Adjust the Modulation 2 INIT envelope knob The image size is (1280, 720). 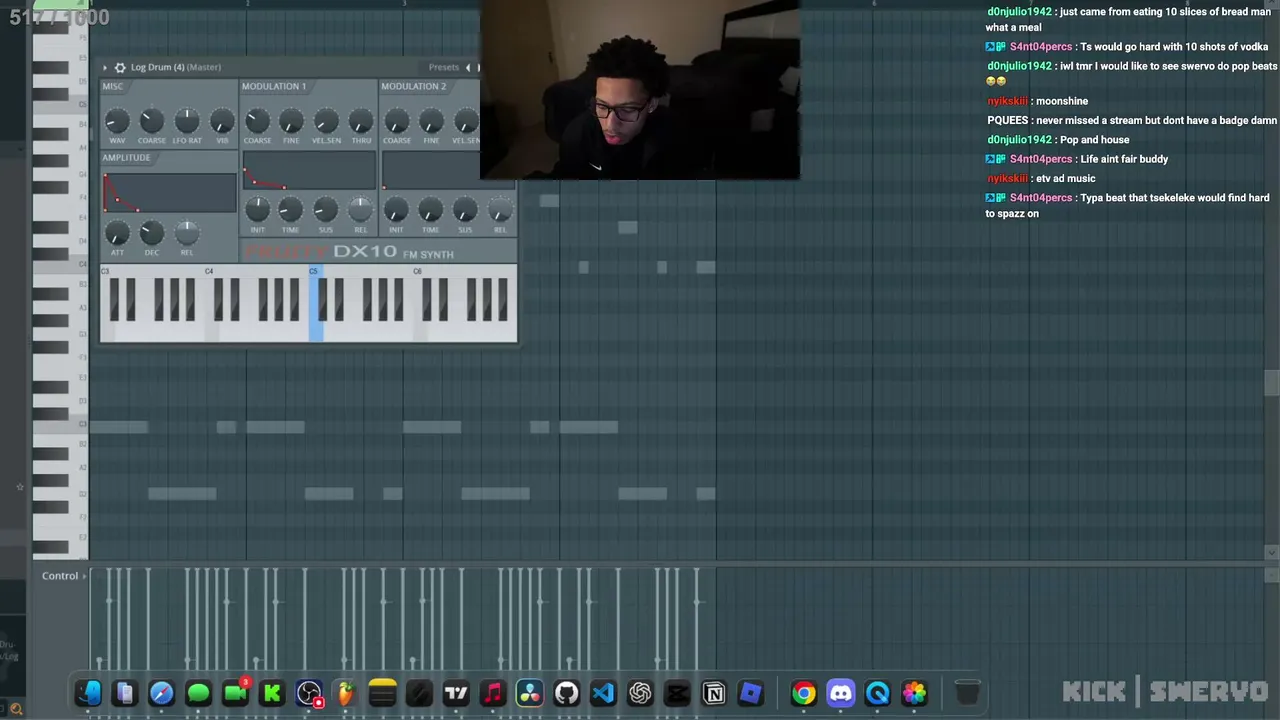click(396, 209)
